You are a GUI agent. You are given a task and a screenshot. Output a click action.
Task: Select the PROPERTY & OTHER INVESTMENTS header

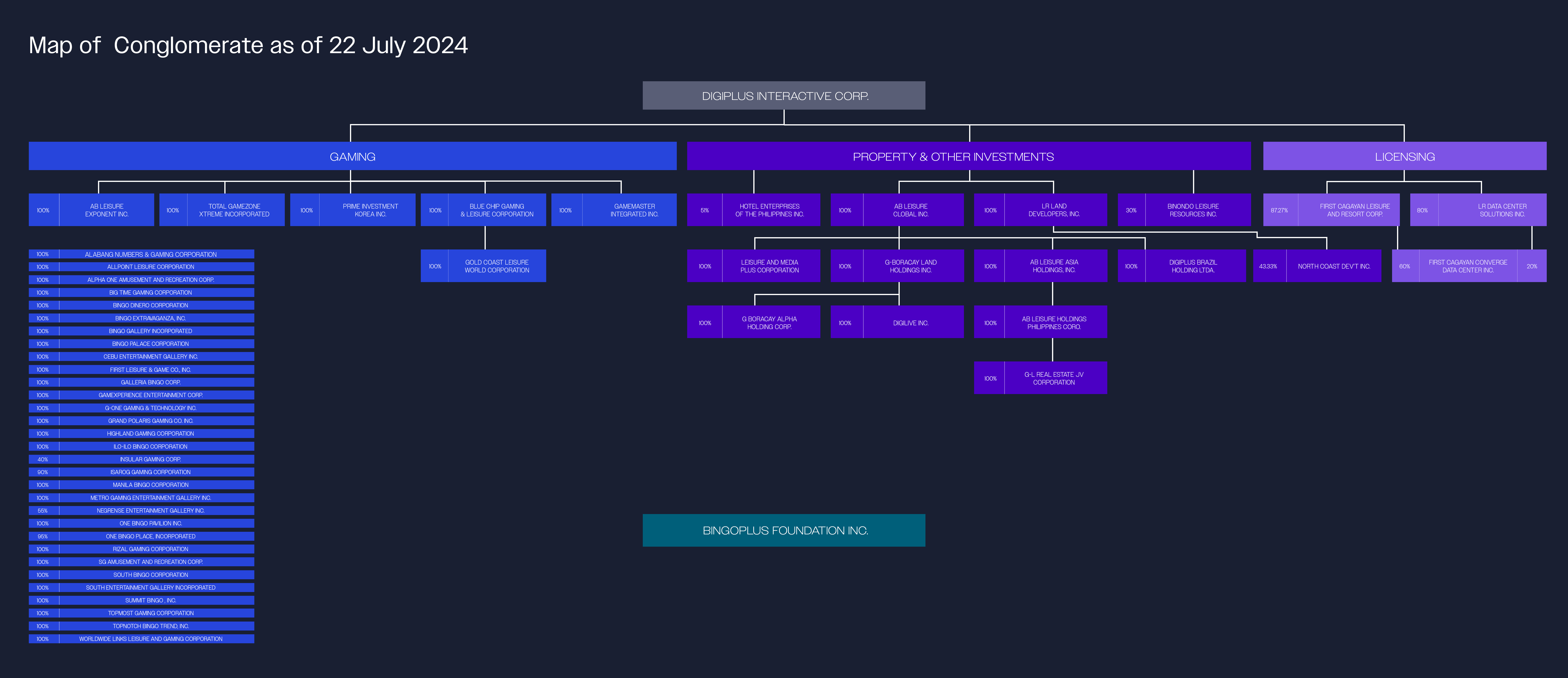point(969,156)
